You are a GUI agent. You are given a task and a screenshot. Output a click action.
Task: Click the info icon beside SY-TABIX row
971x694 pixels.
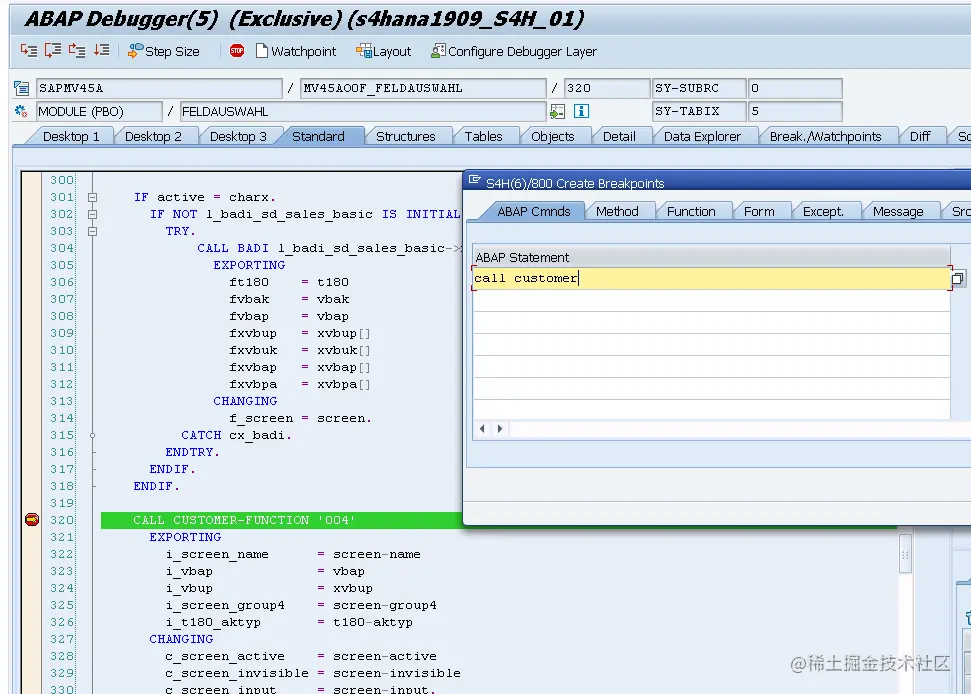pyautogui.click(x=580, y=111)
